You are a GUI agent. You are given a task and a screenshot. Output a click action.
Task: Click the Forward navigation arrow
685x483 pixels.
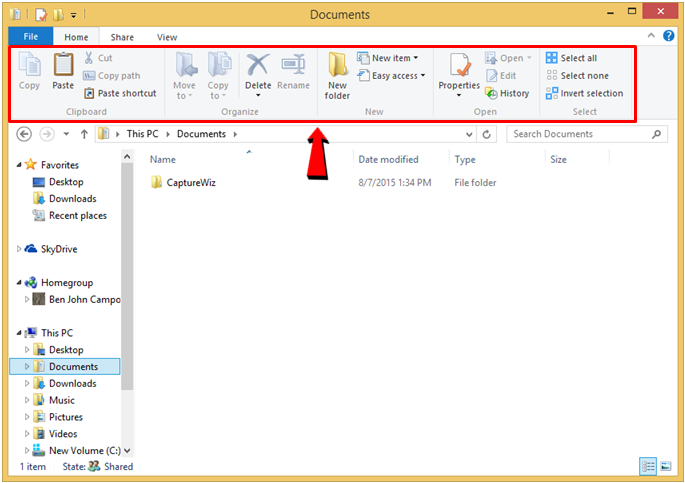point(47,134)
